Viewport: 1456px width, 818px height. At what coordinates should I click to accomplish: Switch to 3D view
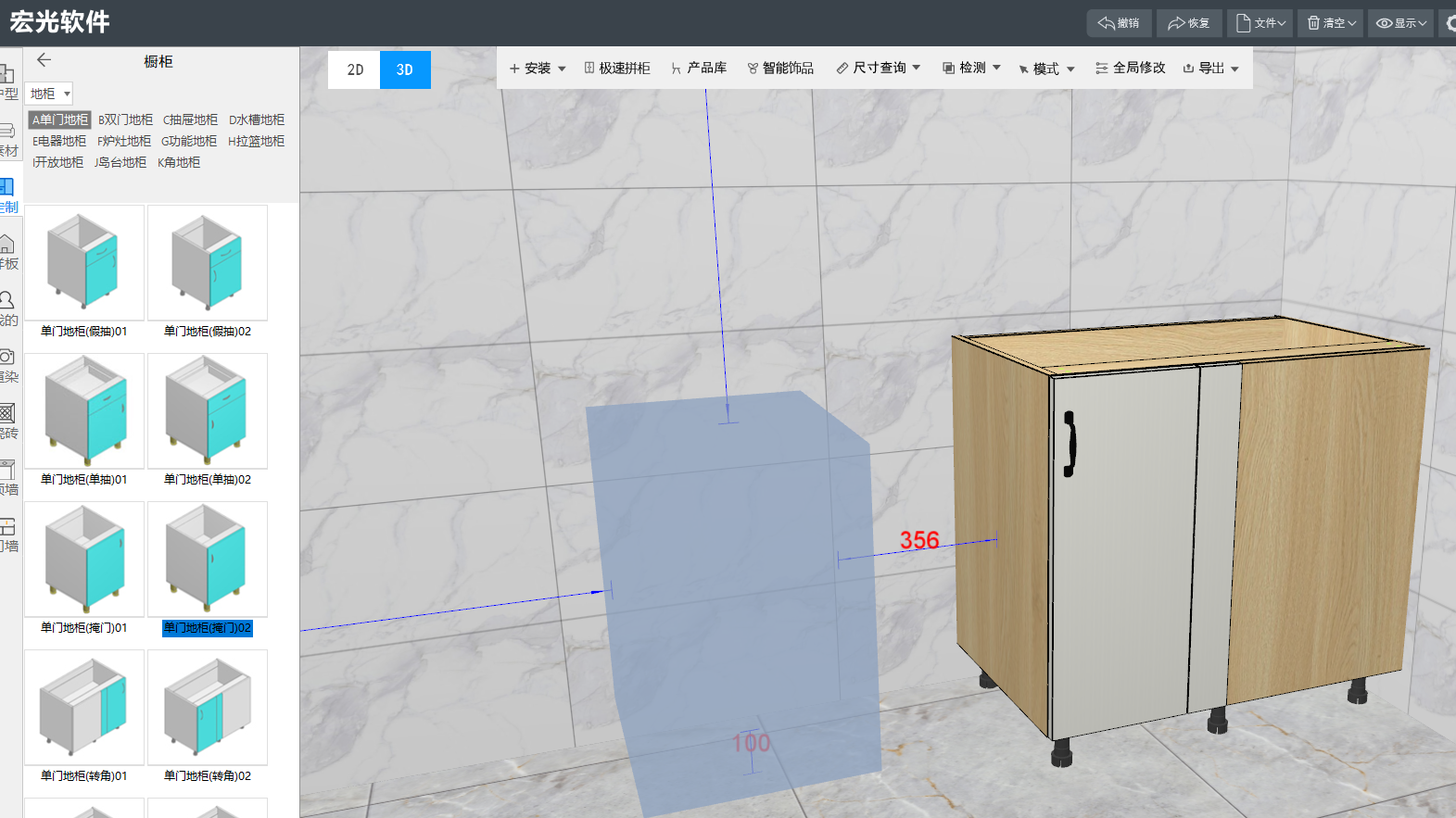tap(405, 69)
